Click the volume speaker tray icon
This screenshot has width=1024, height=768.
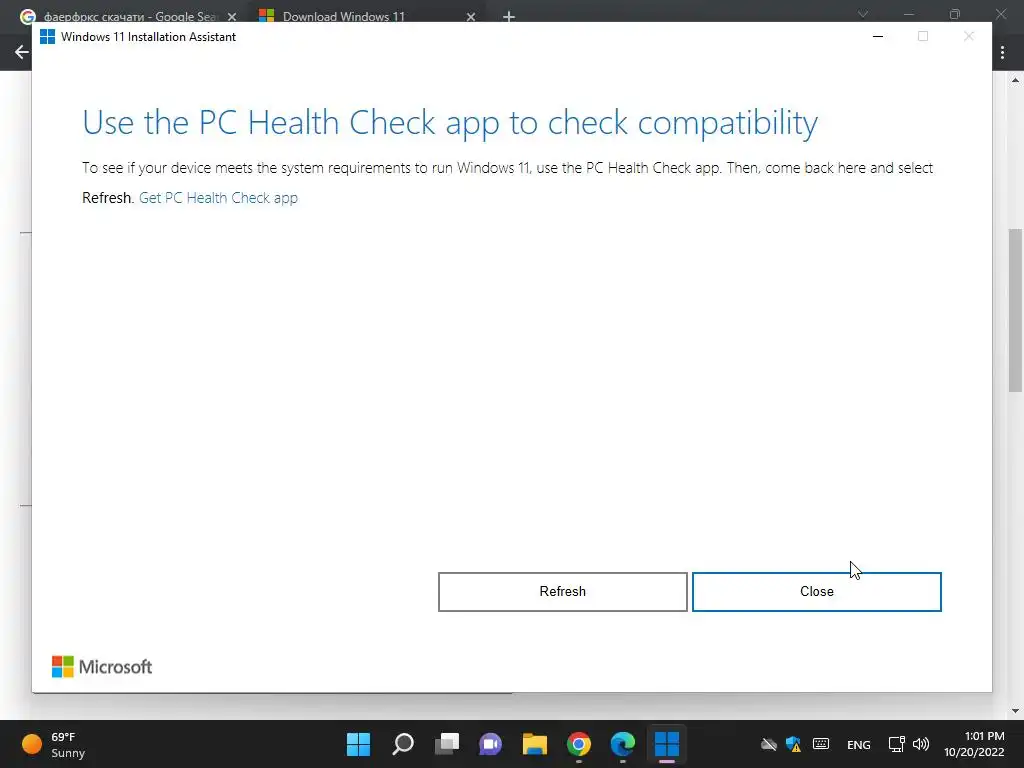[921, 744]
